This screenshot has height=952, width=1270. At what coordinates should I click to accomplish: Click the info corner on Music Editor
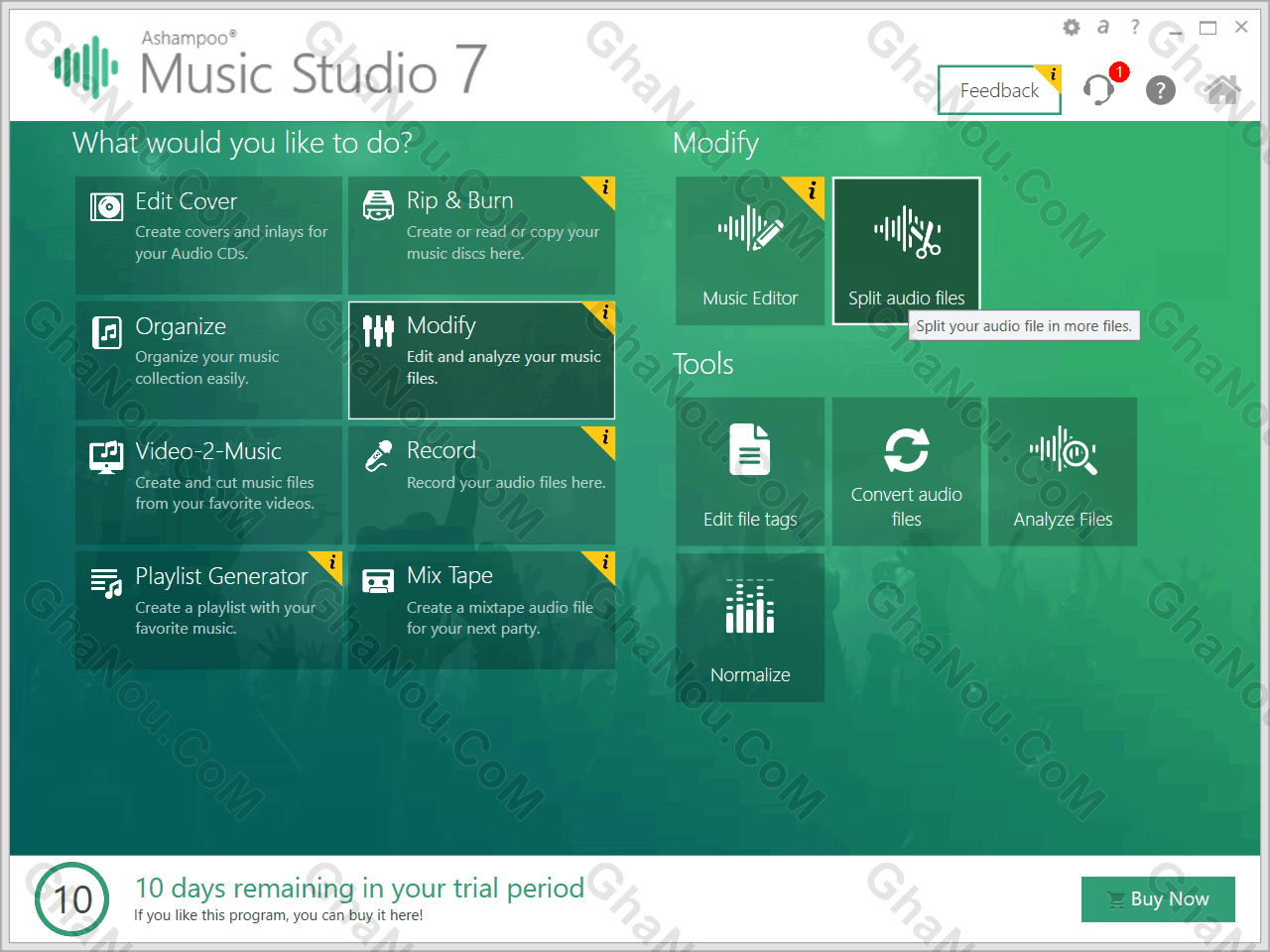[x=810, y=192]
